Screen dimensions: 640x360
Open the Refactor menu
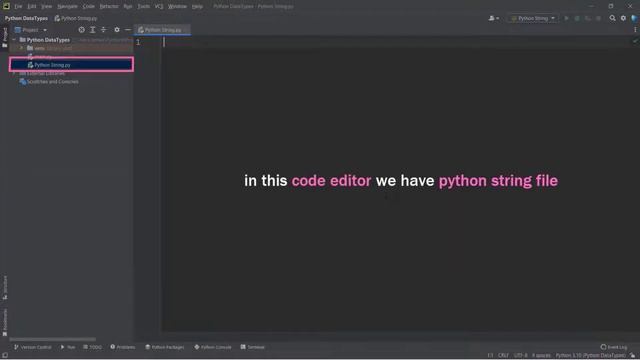coord(109,7)
